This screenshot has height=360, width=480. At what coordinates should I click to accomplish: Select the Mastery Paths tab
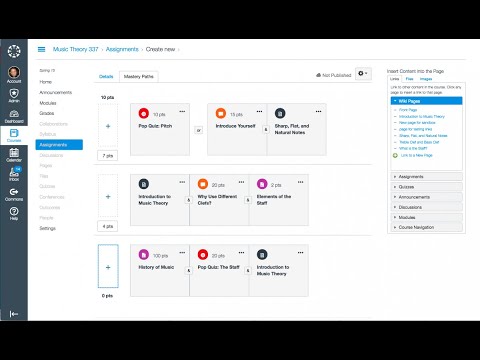coord(139,77)
